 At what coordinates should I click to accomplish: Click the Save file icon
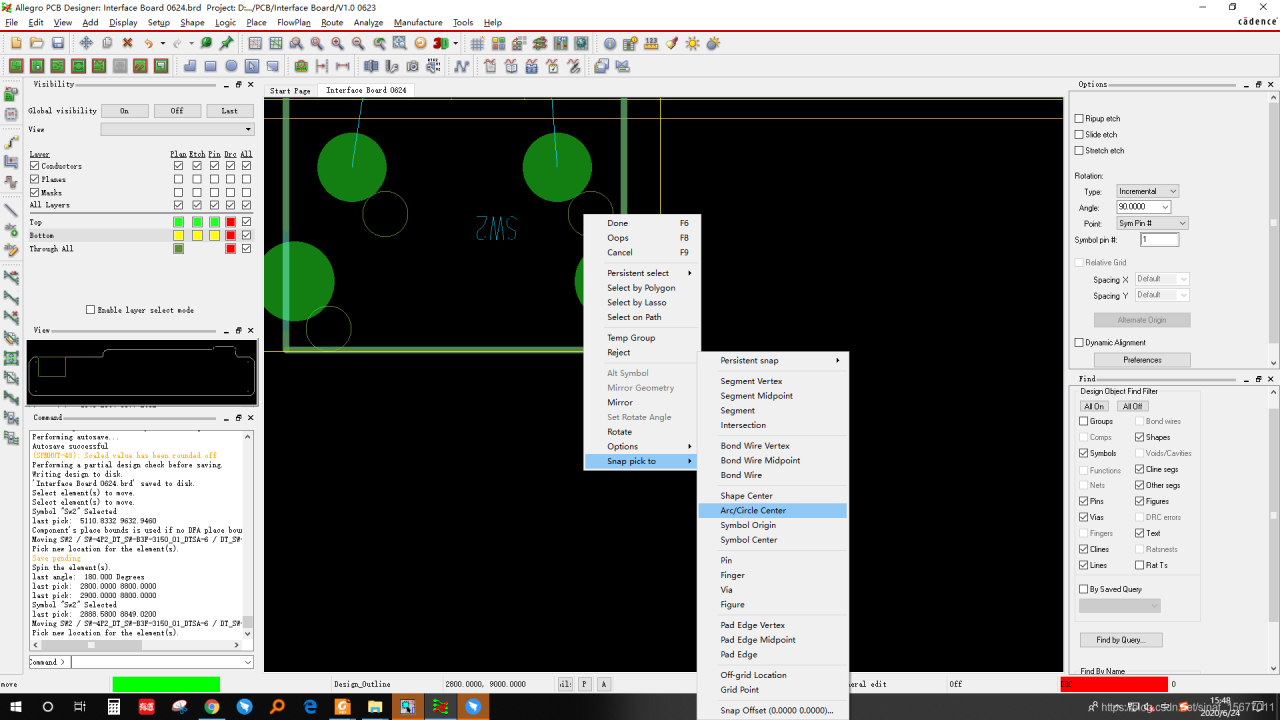coord(58,43)
